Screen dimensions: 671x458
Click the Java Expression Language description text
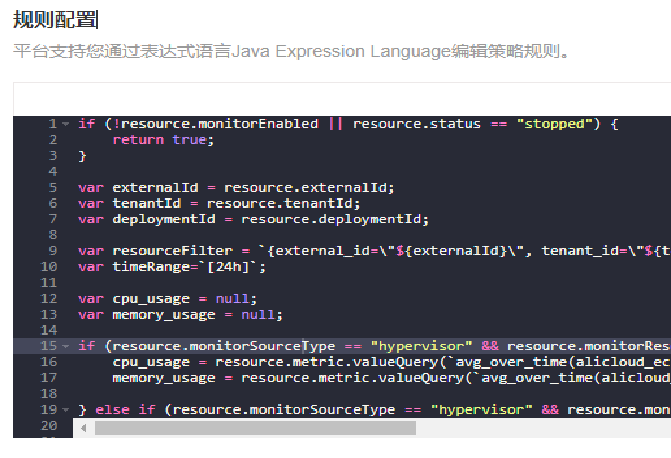pyautogui.click(x=291, y=51)
